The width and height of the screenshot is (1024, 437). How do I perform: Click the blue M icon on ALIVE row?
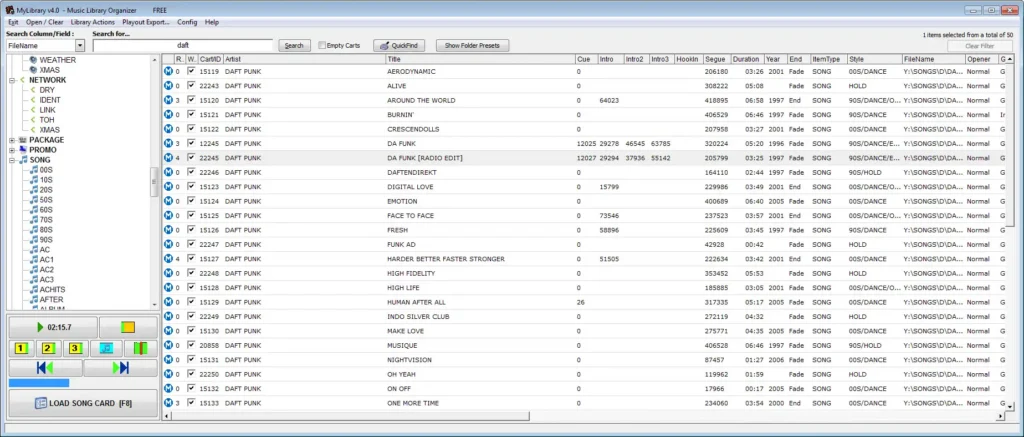tap(168, 86)
